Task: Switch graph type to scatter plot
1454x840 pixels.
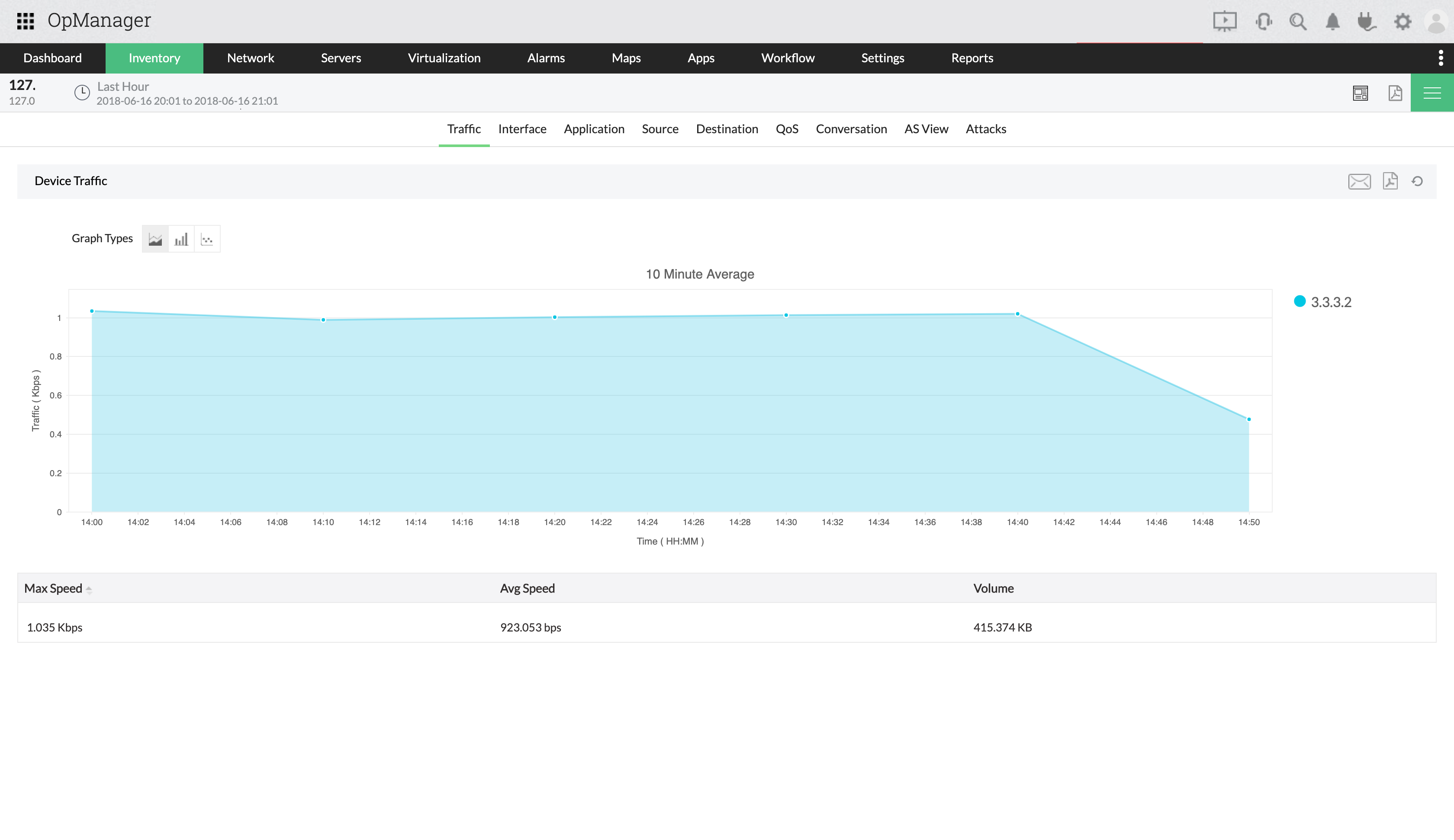Action: click(207, 239)
